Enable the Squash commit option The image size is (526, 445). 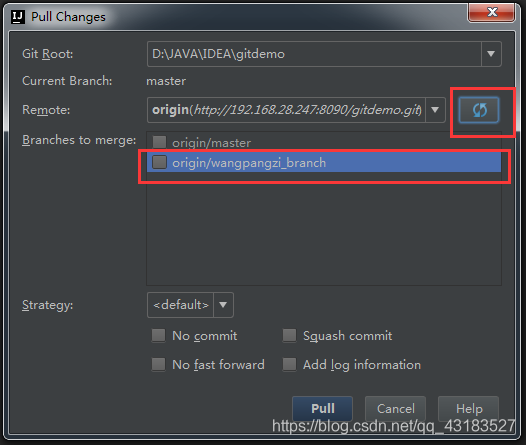coord(289,335)
